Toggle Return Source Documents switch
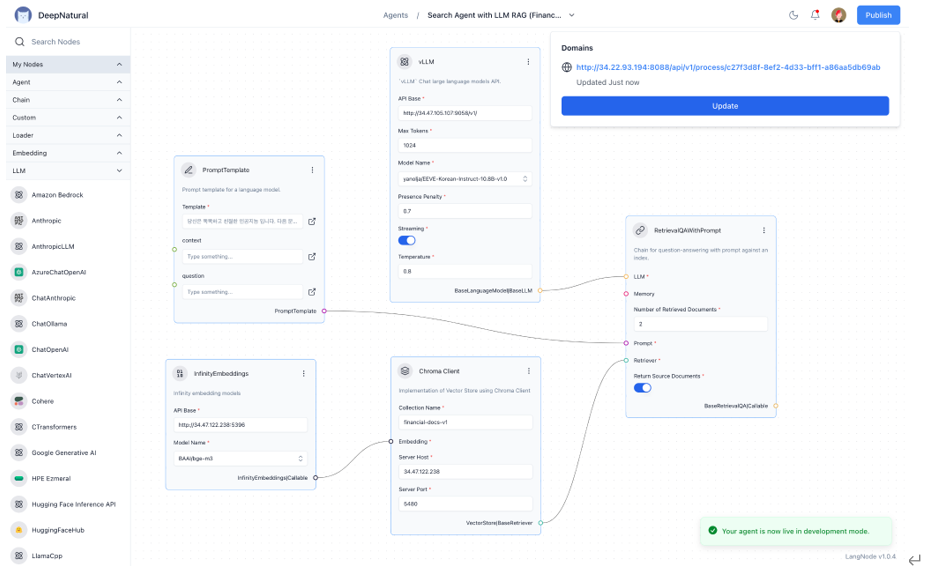Viewport: 932px width, 566px height. (642, 388)
